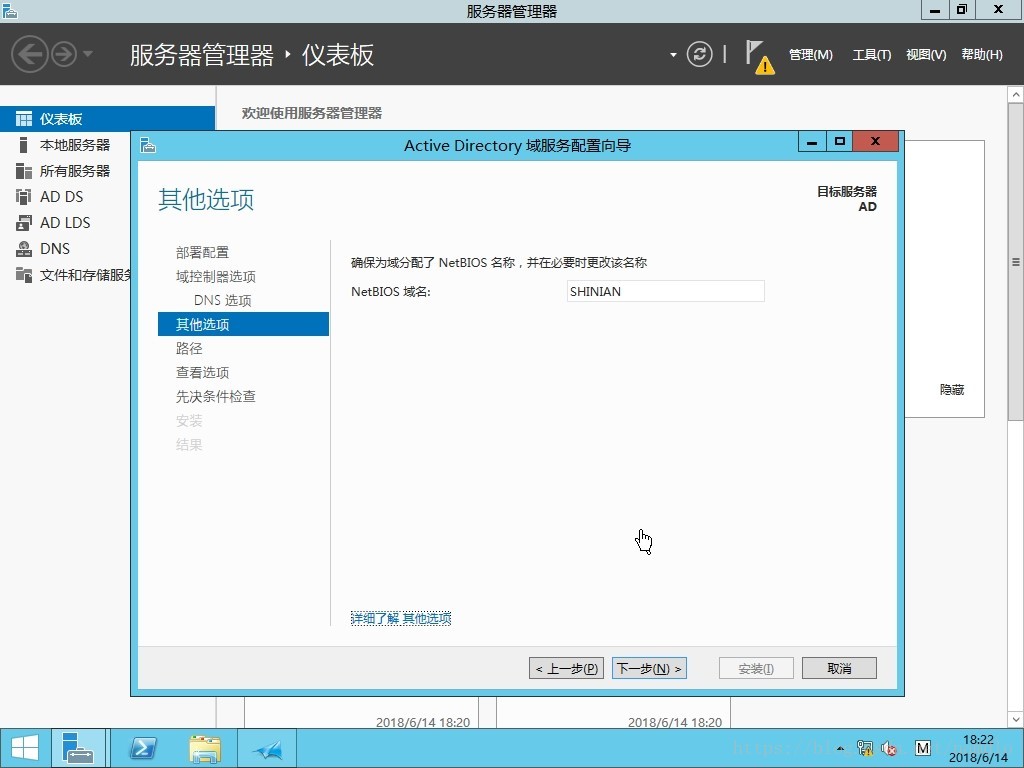
Task: Open 详细了解 其他选项 link
Action: 400,618
